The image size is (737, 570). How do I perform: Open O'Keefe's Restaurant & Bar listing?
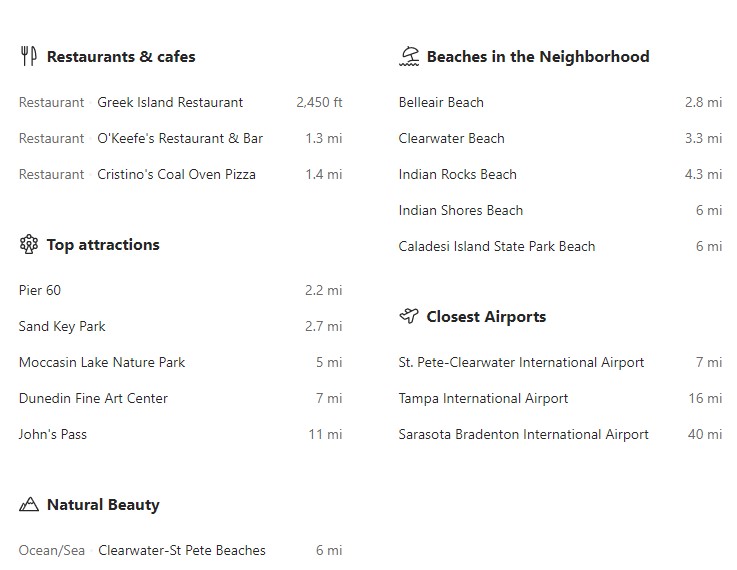(x=180, y=138)
